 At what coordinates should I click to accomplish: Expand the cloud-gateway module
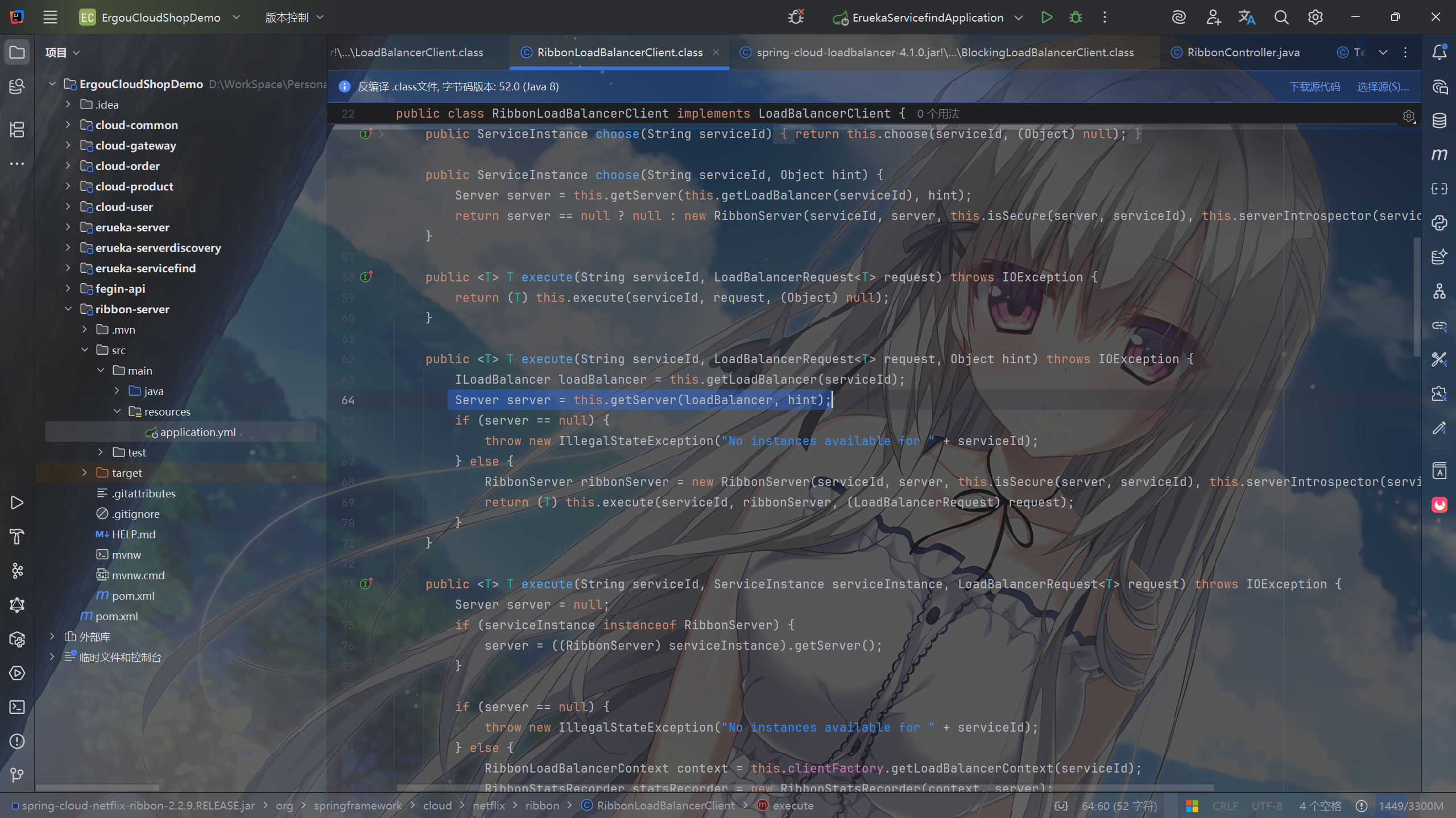[x=68, y=145]
